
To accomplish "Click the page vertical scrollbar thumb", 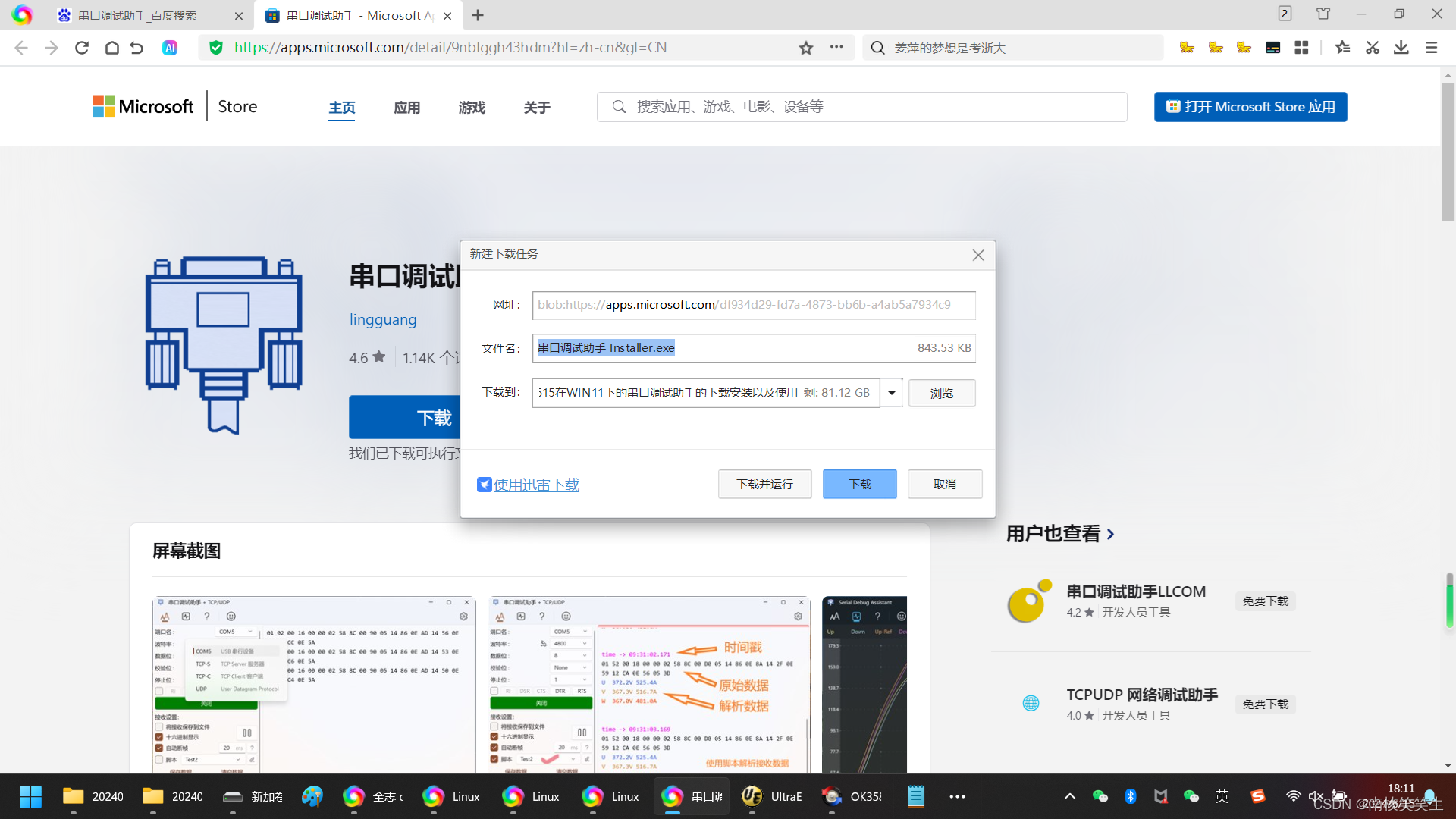I will coord(1448,152).
